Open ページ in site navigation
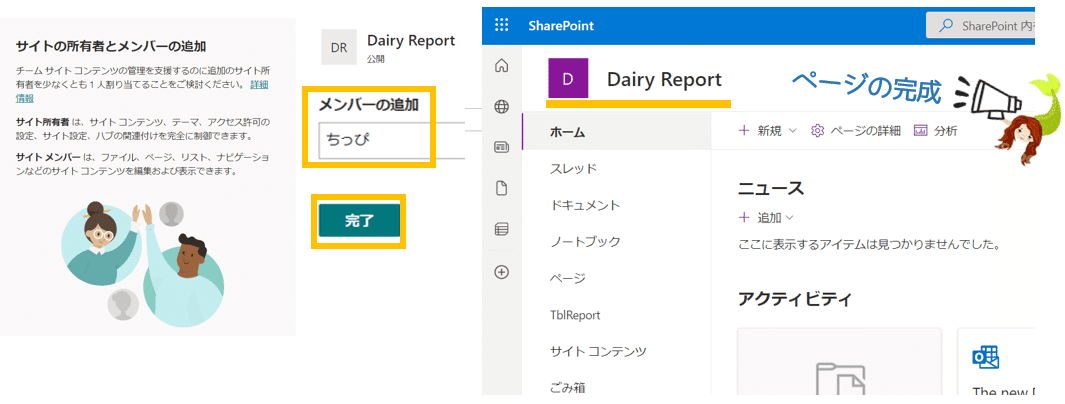 point(568,278)
